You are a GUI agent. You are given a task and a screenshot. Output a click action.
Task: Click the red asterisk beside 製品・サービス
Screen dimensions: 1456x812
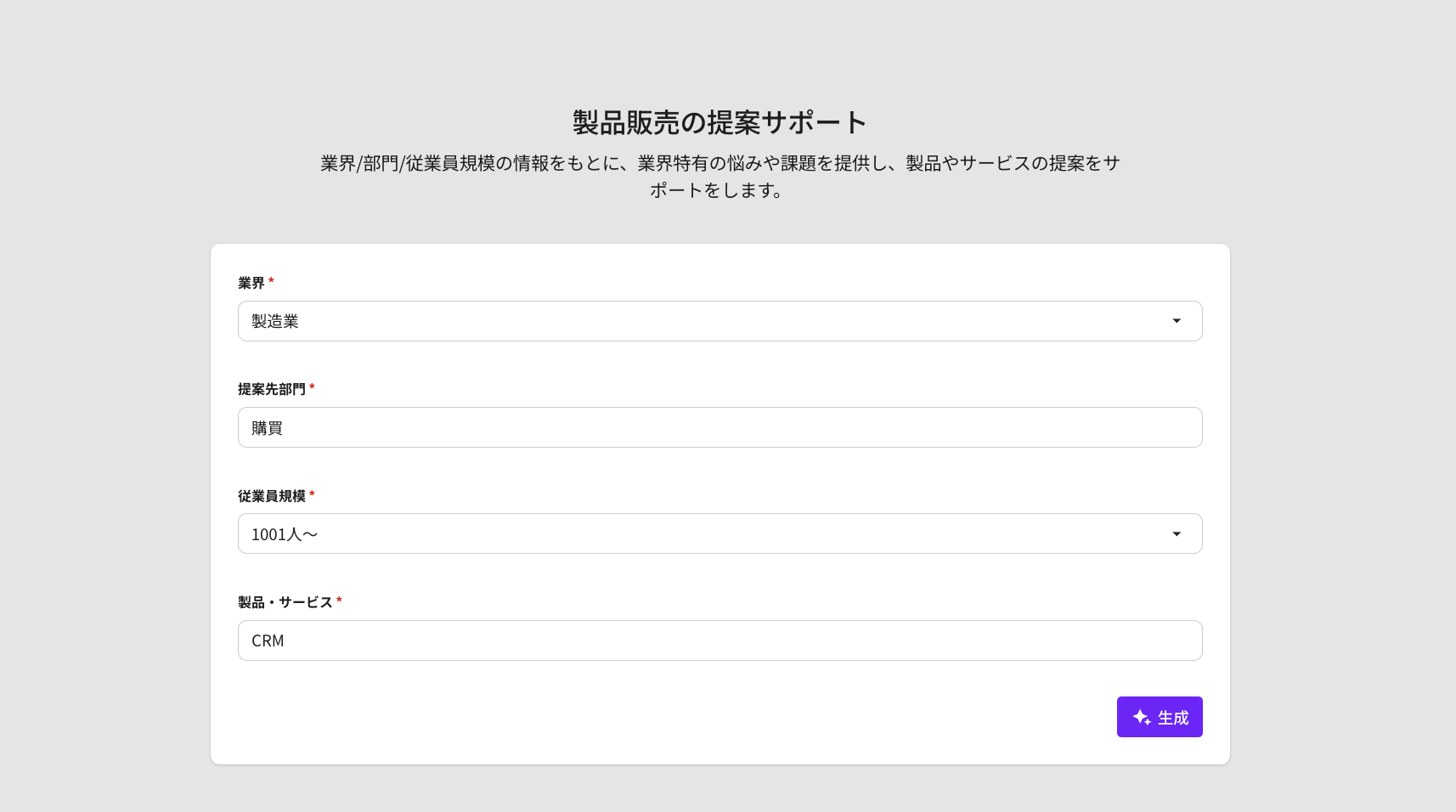point(339,601)
